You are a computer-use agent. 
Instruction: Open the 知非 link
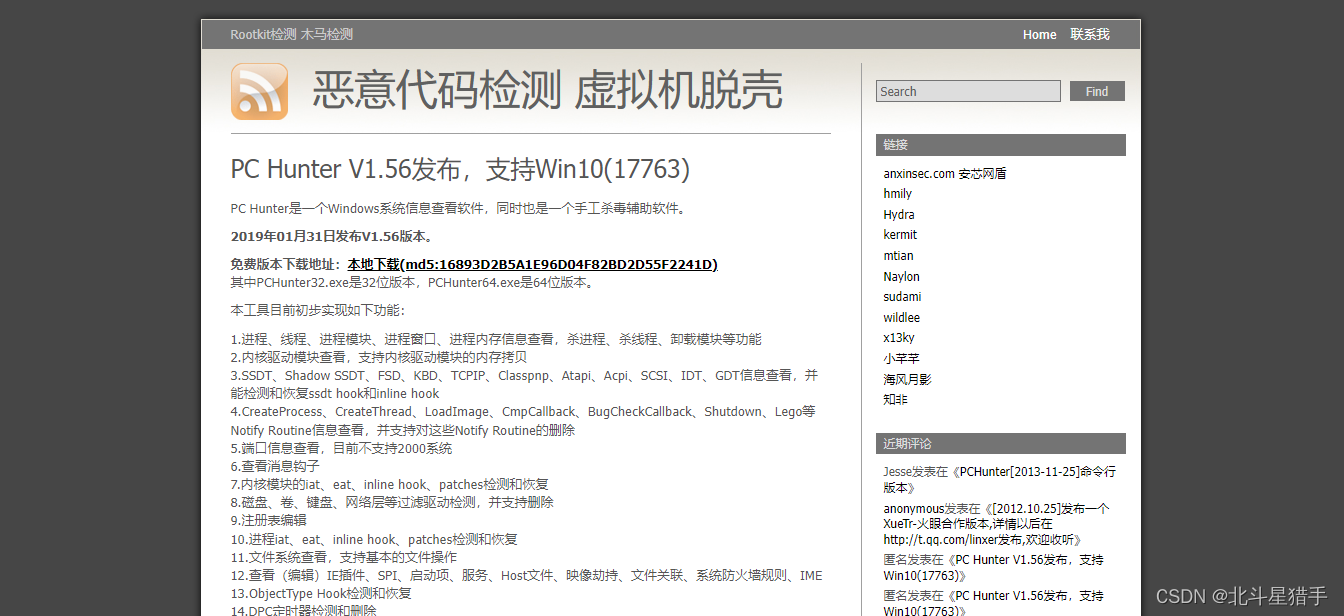[895, 400]
